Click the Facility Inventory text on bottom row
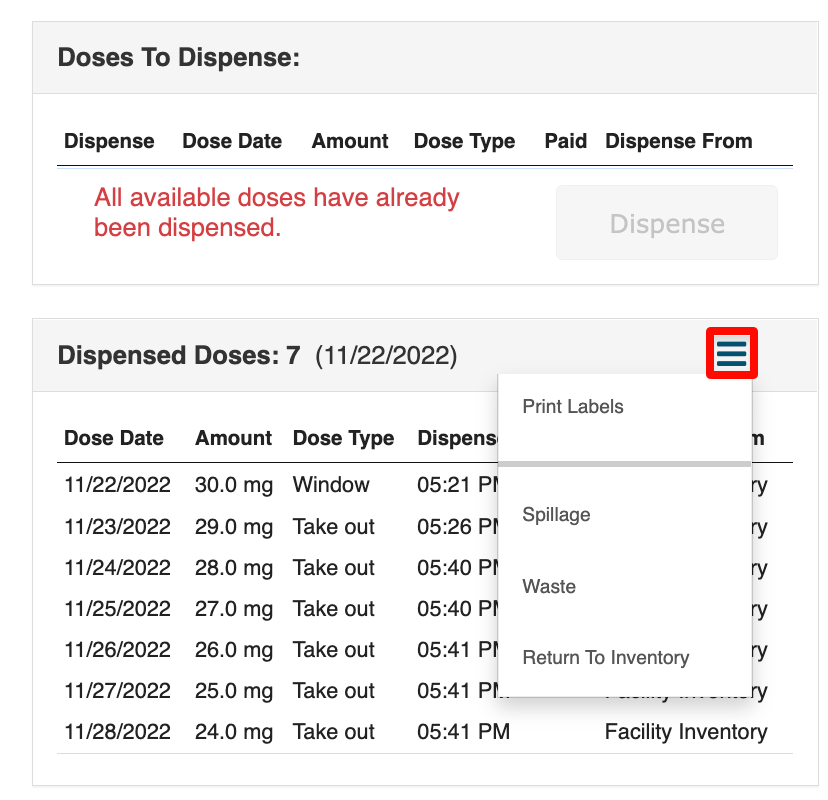 [x=685, y=731]
